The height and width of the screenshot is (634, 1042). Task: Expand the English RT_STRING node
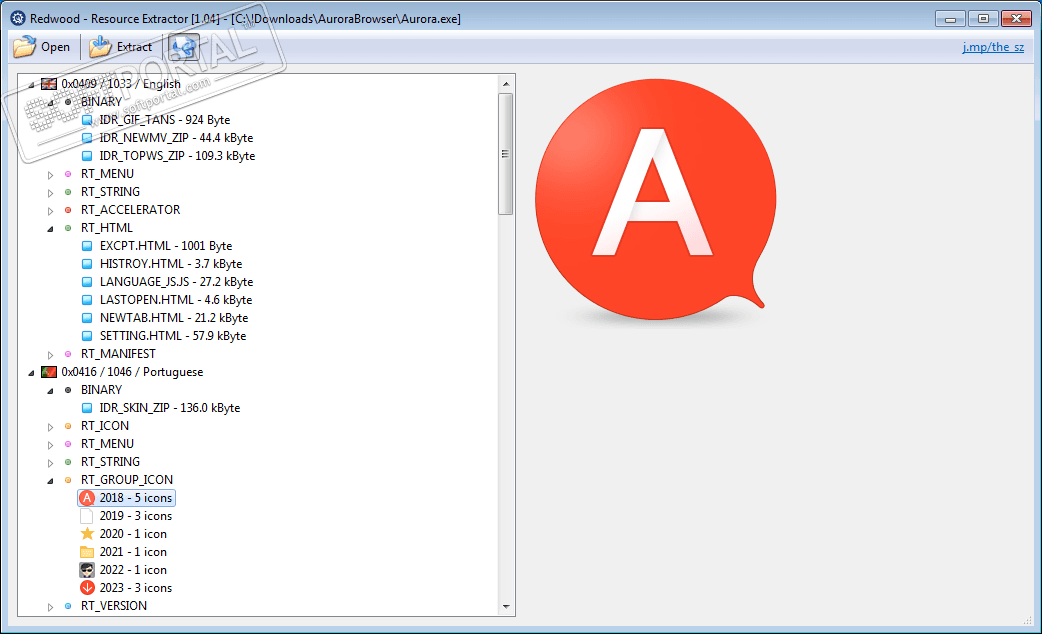pyautogui.click(x=51, y=193)
